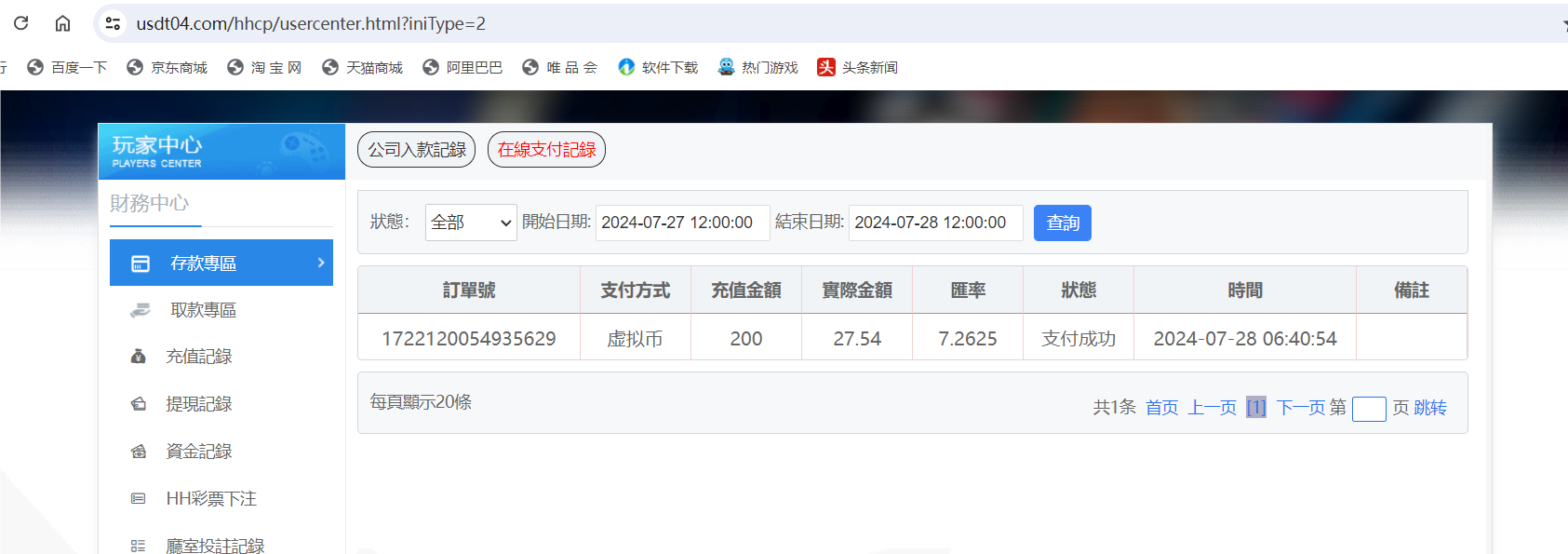Expand the 存款專區 chevron arrow
The width and height of the screenshot is (1568, 554).
pos(321,263)
